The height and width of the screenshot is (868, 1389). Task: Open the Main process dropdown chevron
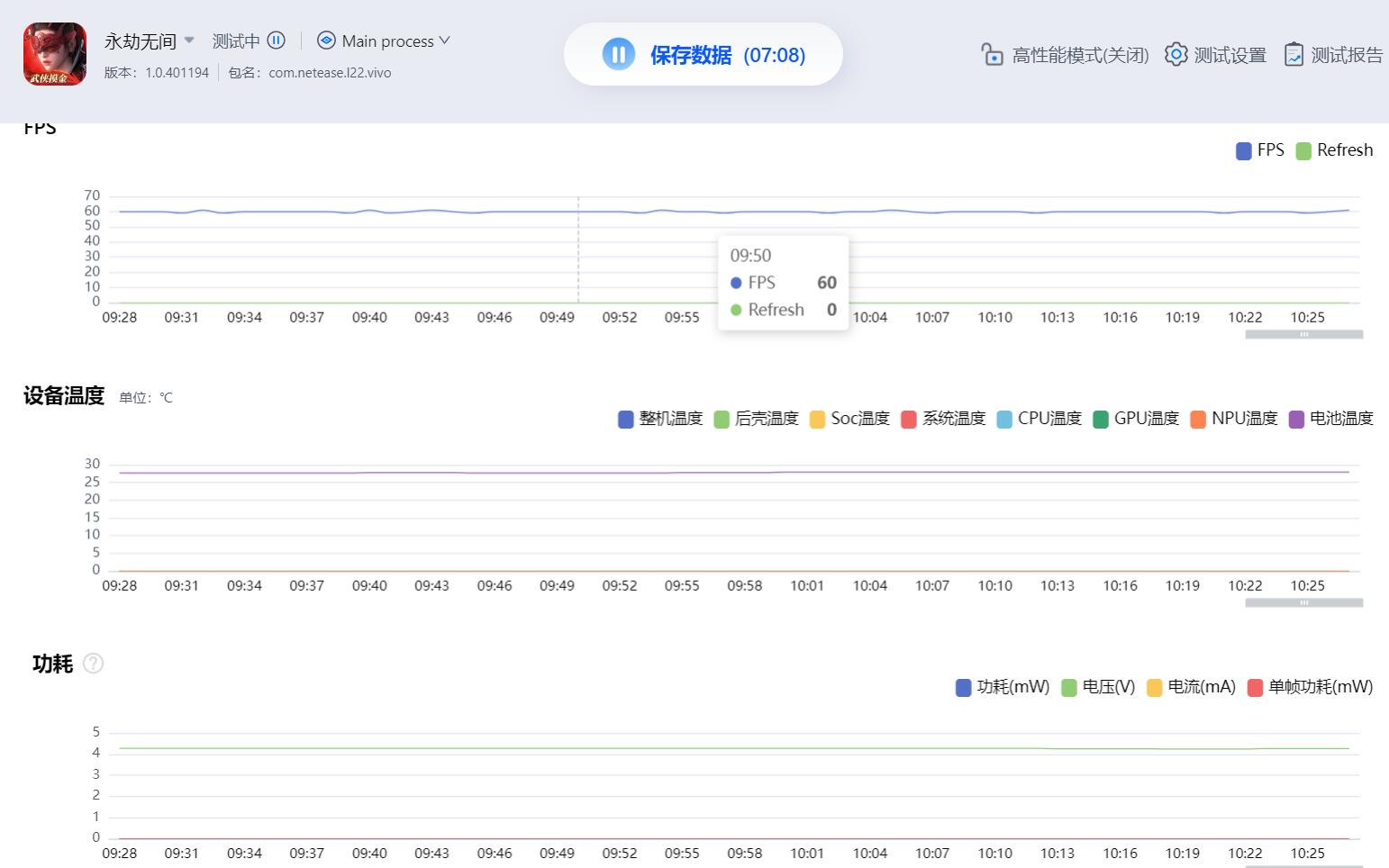pos(444,41)
